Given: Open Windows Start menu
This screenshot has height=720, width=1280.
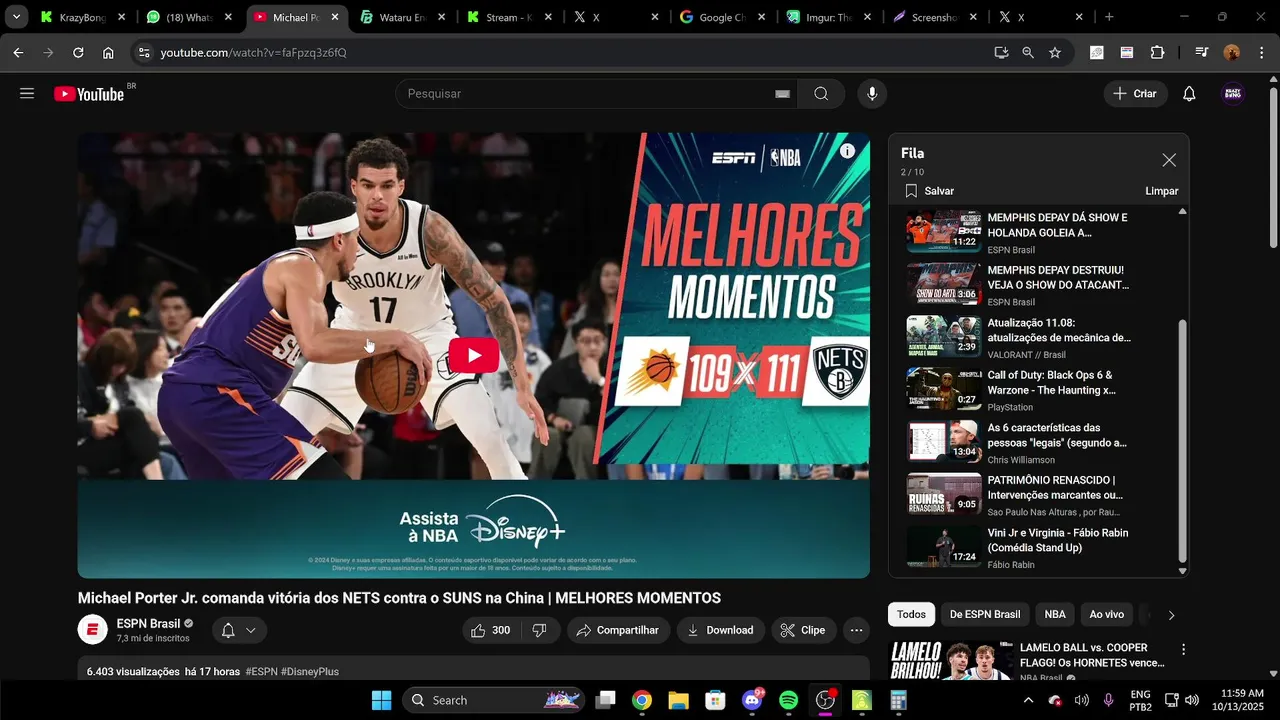Looking at the screenshot, I should (381, 700).
